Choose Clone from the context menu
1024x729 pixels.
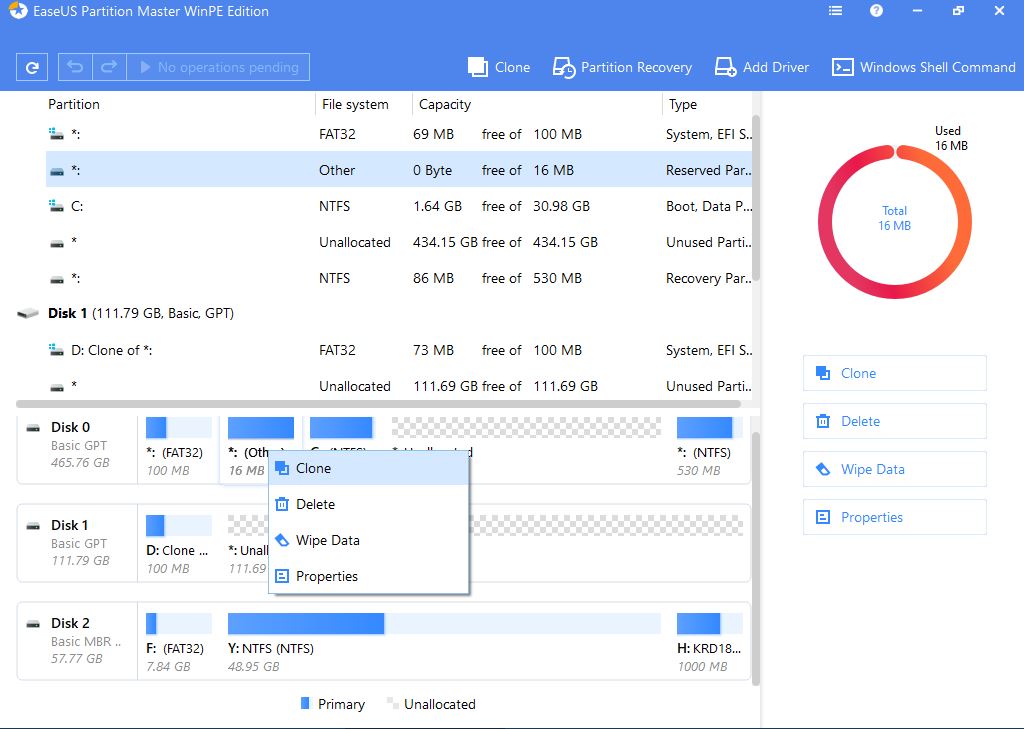[x=313, y=468]
